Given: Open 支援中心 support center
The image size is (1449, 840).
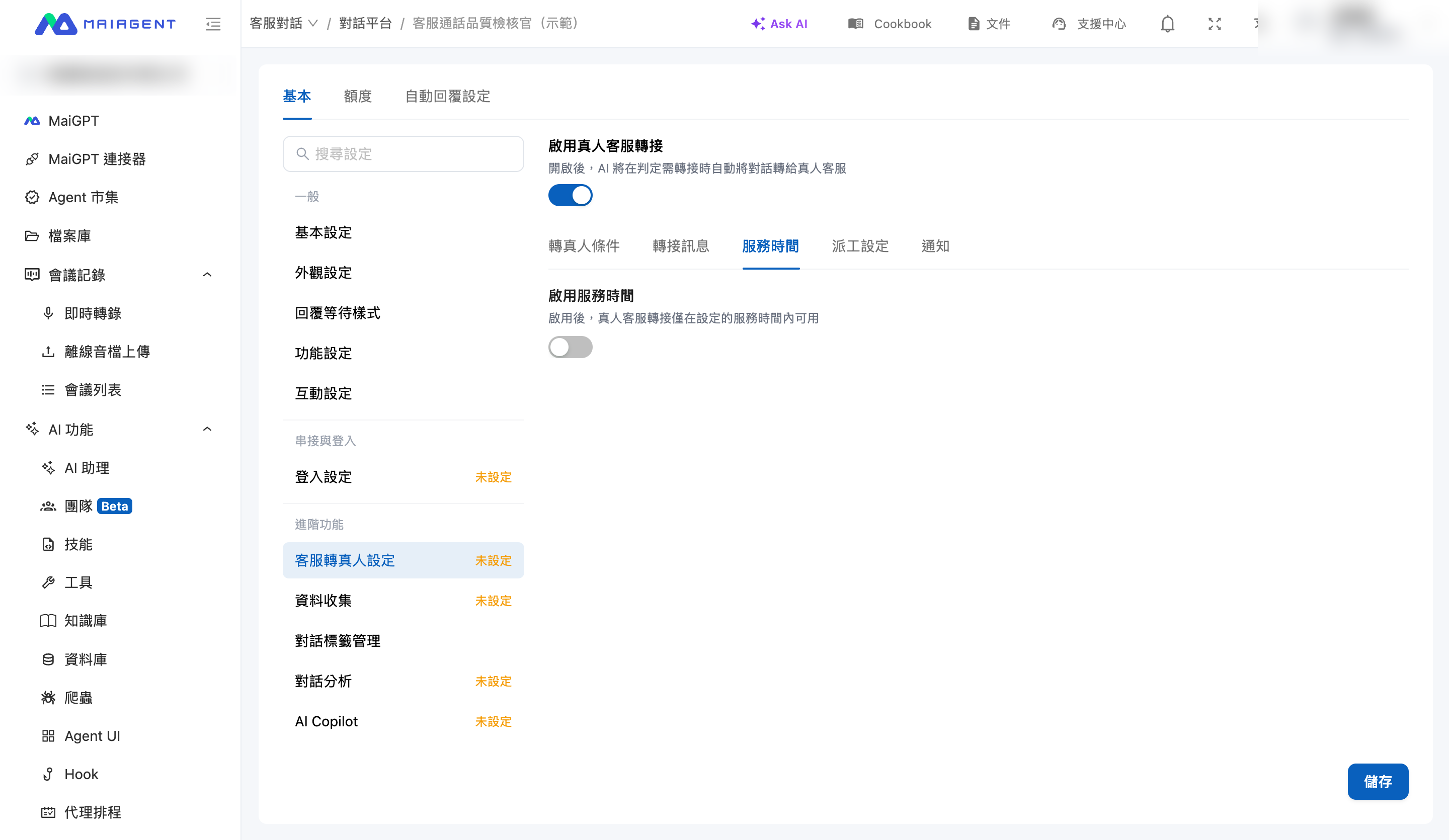Looking at the screenshot, I should click(1089, 24).
